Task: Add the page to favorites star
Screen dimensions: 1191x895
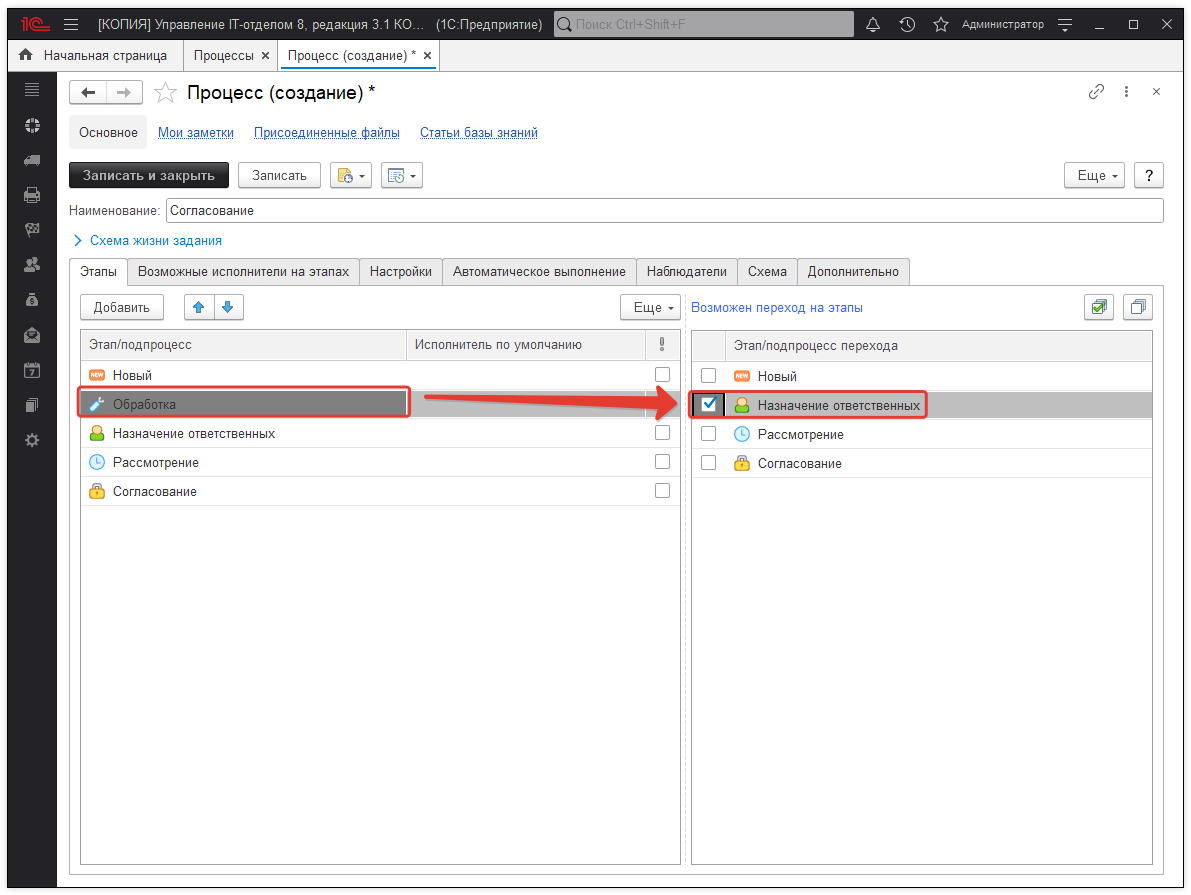Action: 940,24
